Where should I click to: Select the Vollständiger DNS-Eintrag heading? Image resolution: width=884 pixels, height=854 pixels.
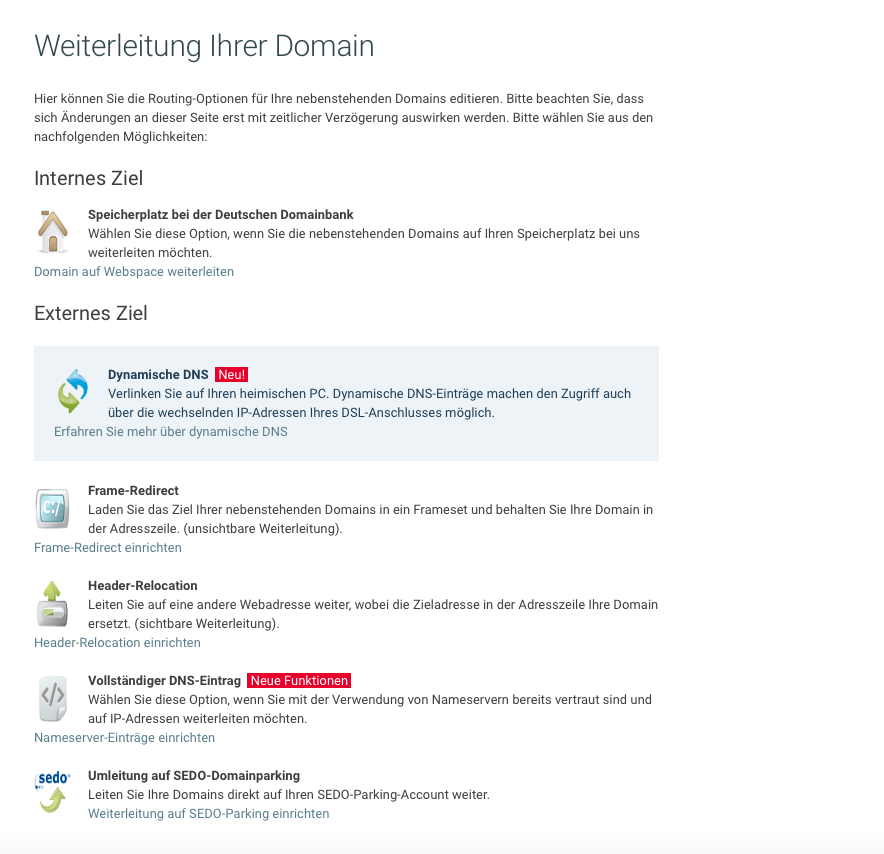[x=165, y=681]
